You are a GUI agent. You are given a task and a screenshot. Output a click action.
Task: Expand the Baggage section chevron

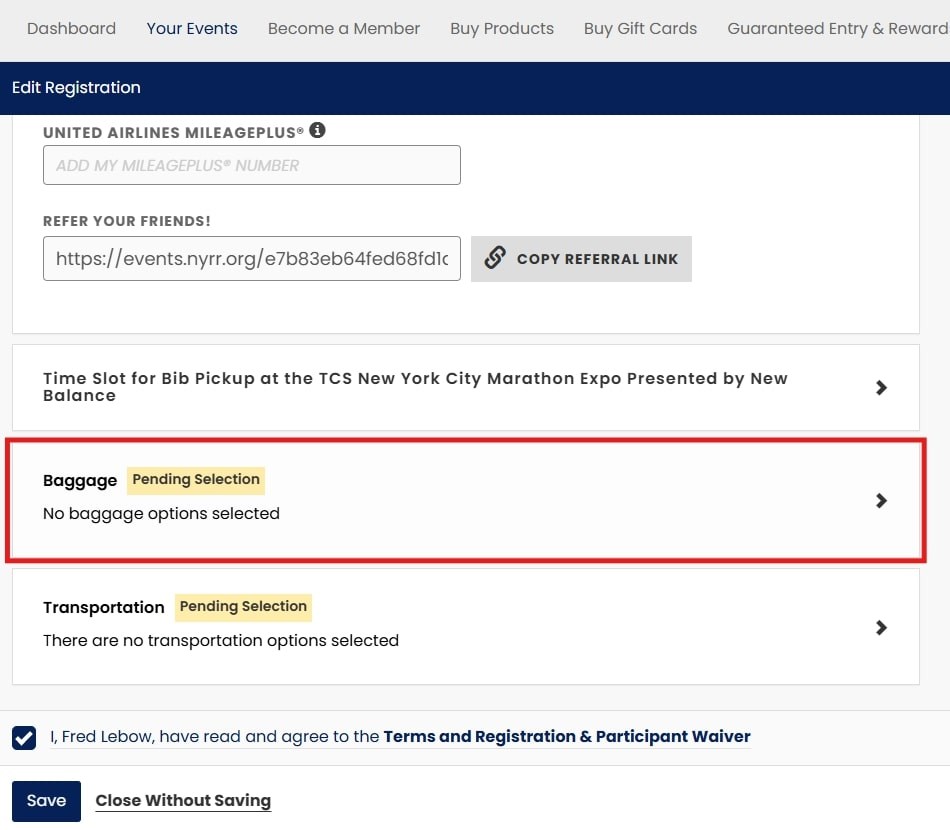click(881, 500)
